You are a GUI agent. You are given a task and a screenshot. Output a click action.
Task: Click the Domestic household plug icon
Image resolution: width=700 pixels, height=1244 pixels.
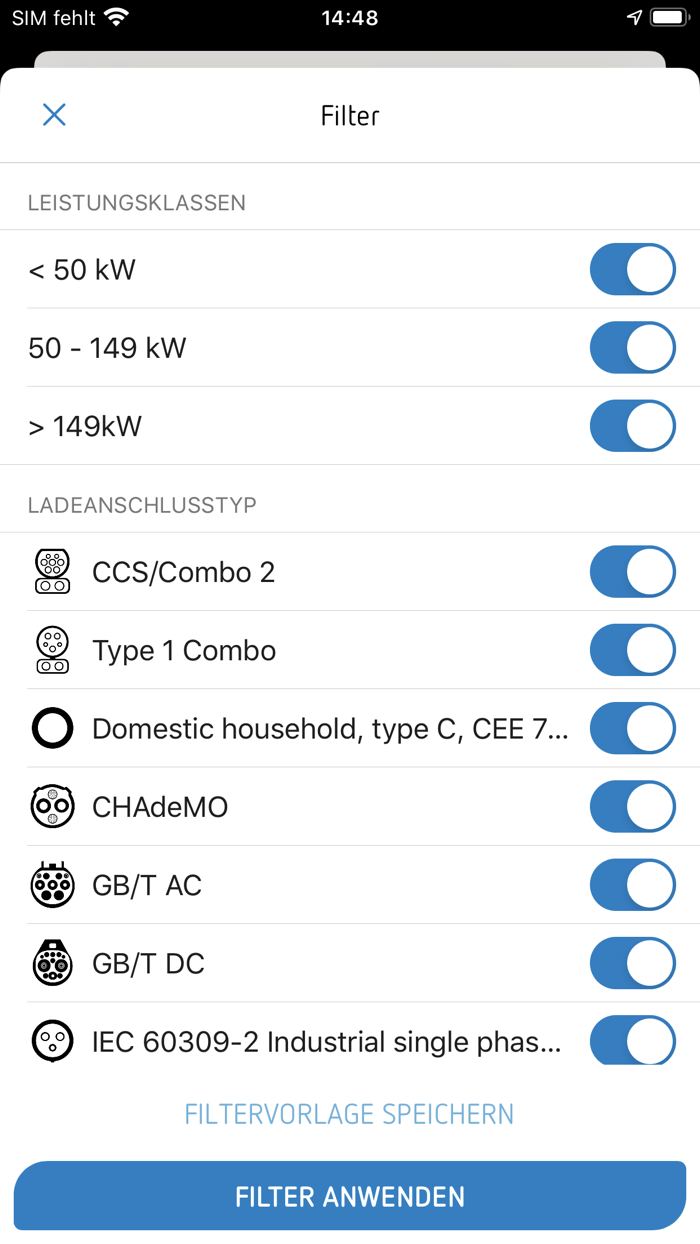[52, 728]
